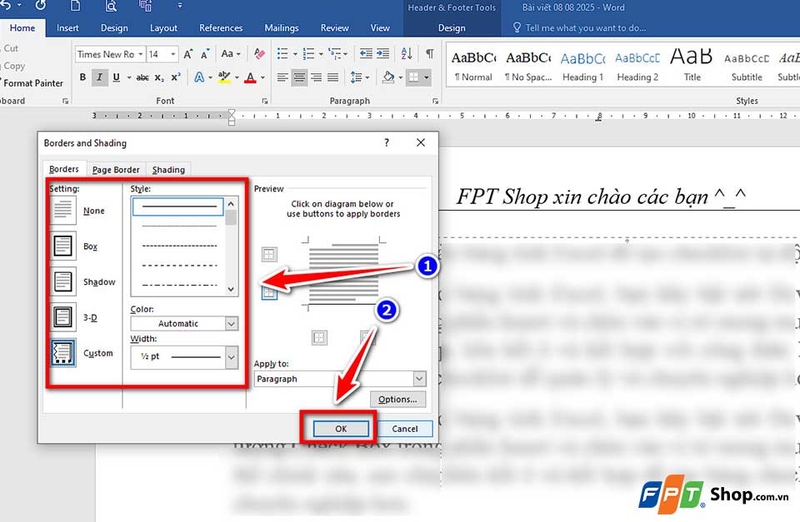Confirm with the OK button
The height and width of the screenshot is (522, 800).
[x=341, y=429]
